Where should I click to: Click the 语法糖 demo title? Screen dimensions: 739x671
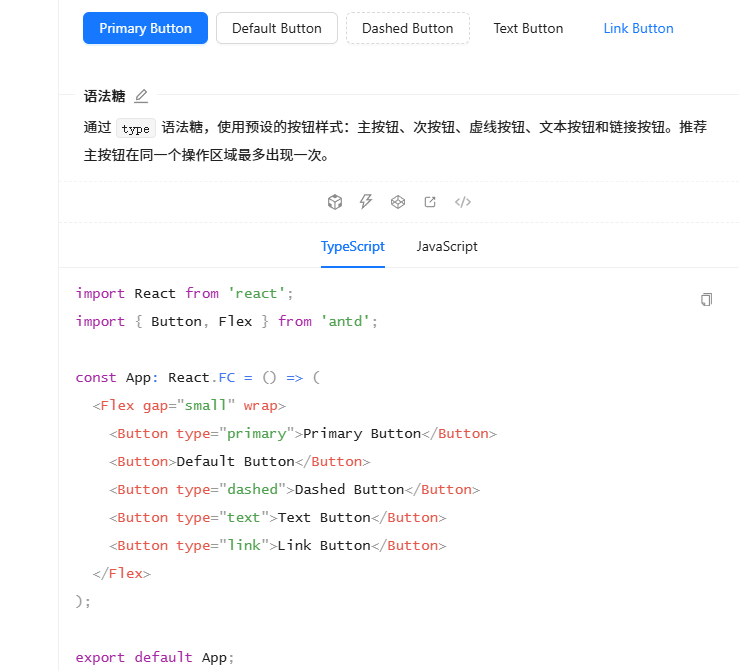coord(104,96)
